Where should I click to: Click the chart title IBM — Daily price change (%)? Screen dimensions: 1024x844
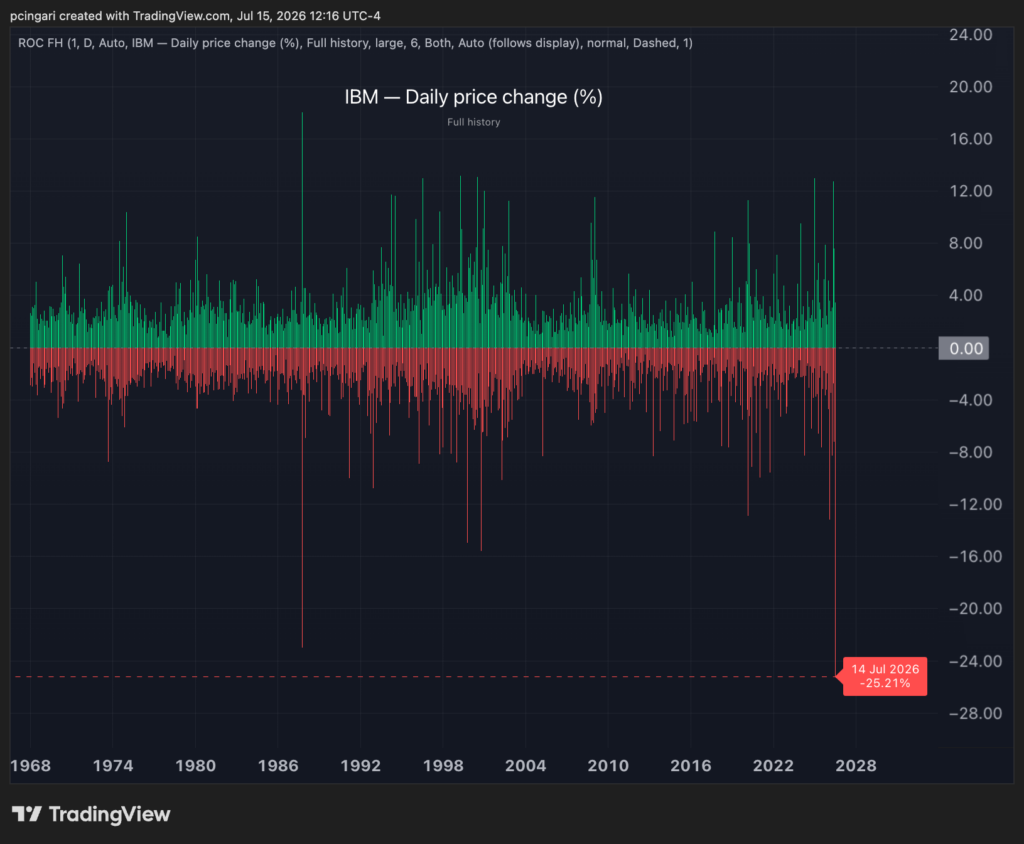473,97
